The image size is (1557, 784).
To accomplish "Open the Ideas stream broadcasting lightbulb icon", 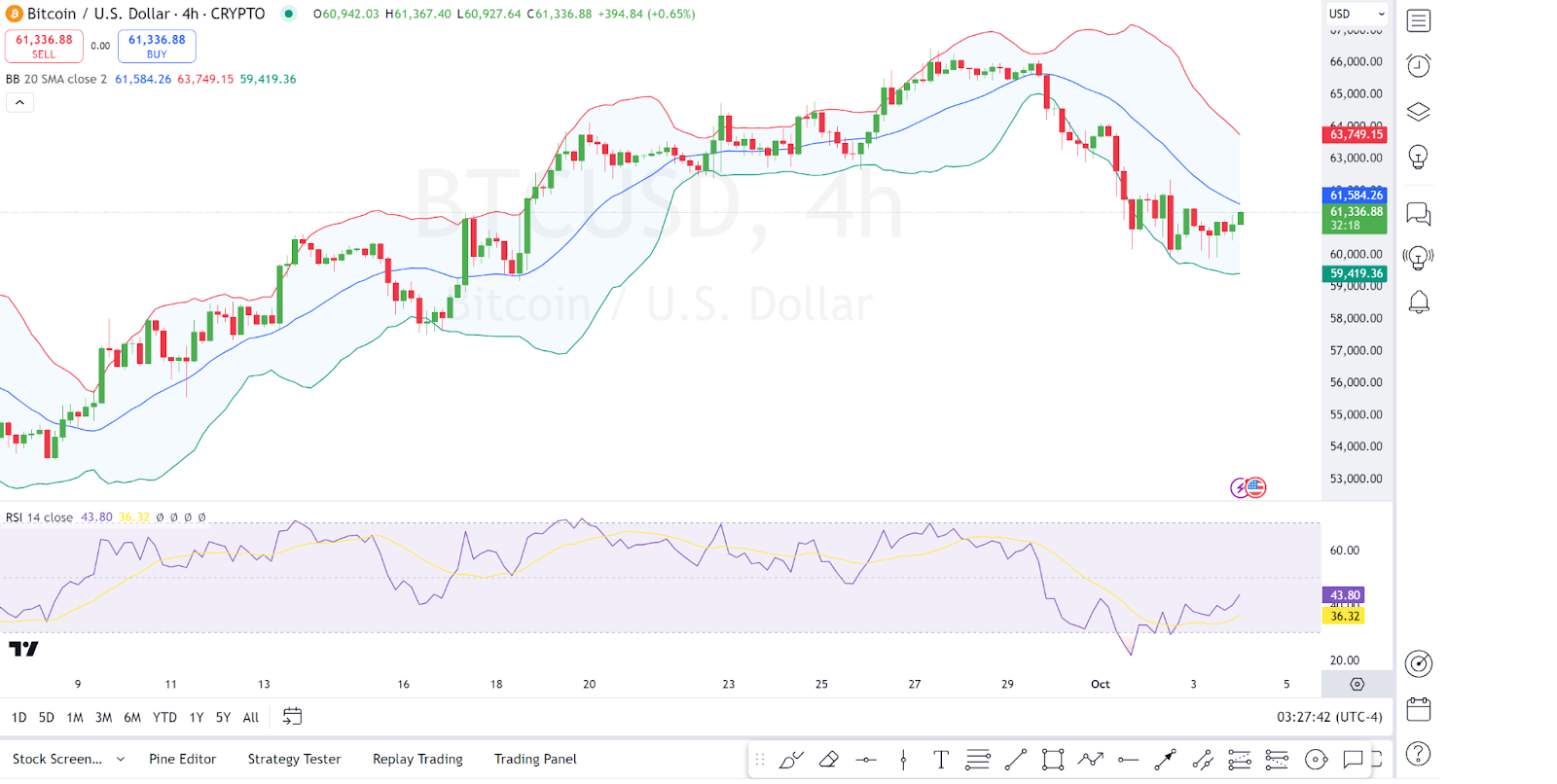I will 1419,258.
